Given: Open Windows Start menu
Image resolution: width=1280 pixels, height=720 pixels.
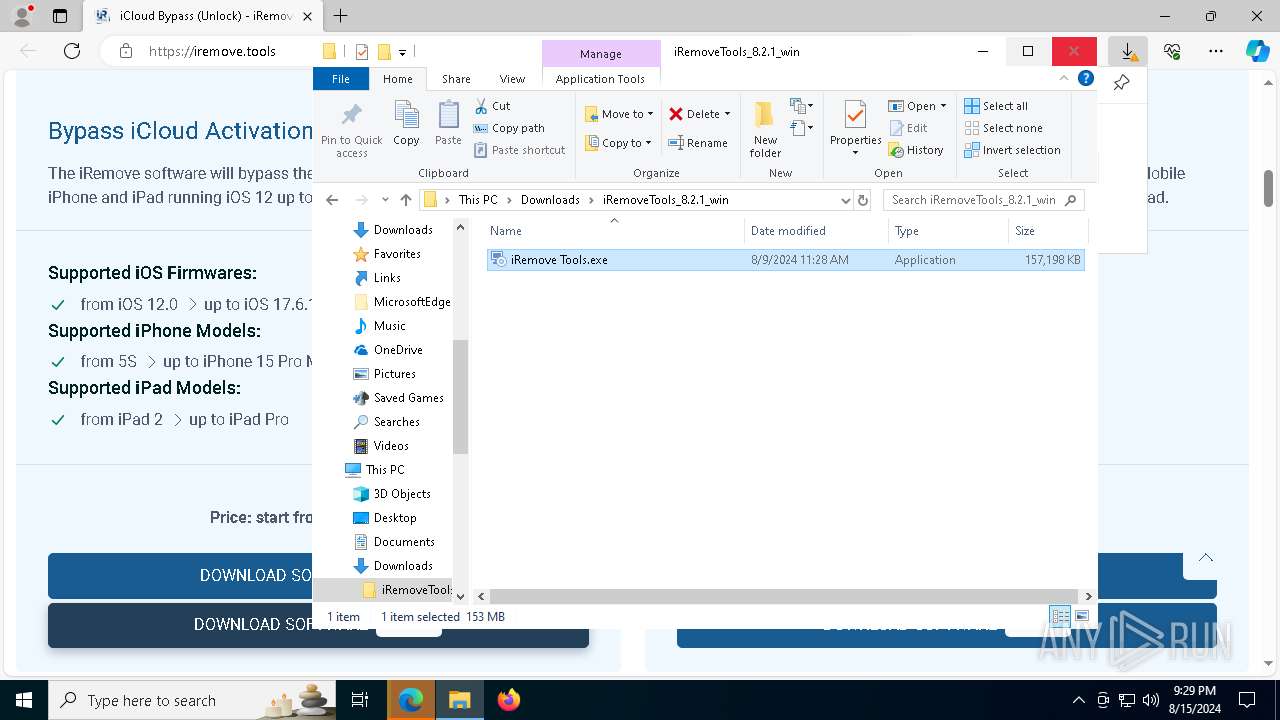Looking at the screenshot, I should point(23,700).
